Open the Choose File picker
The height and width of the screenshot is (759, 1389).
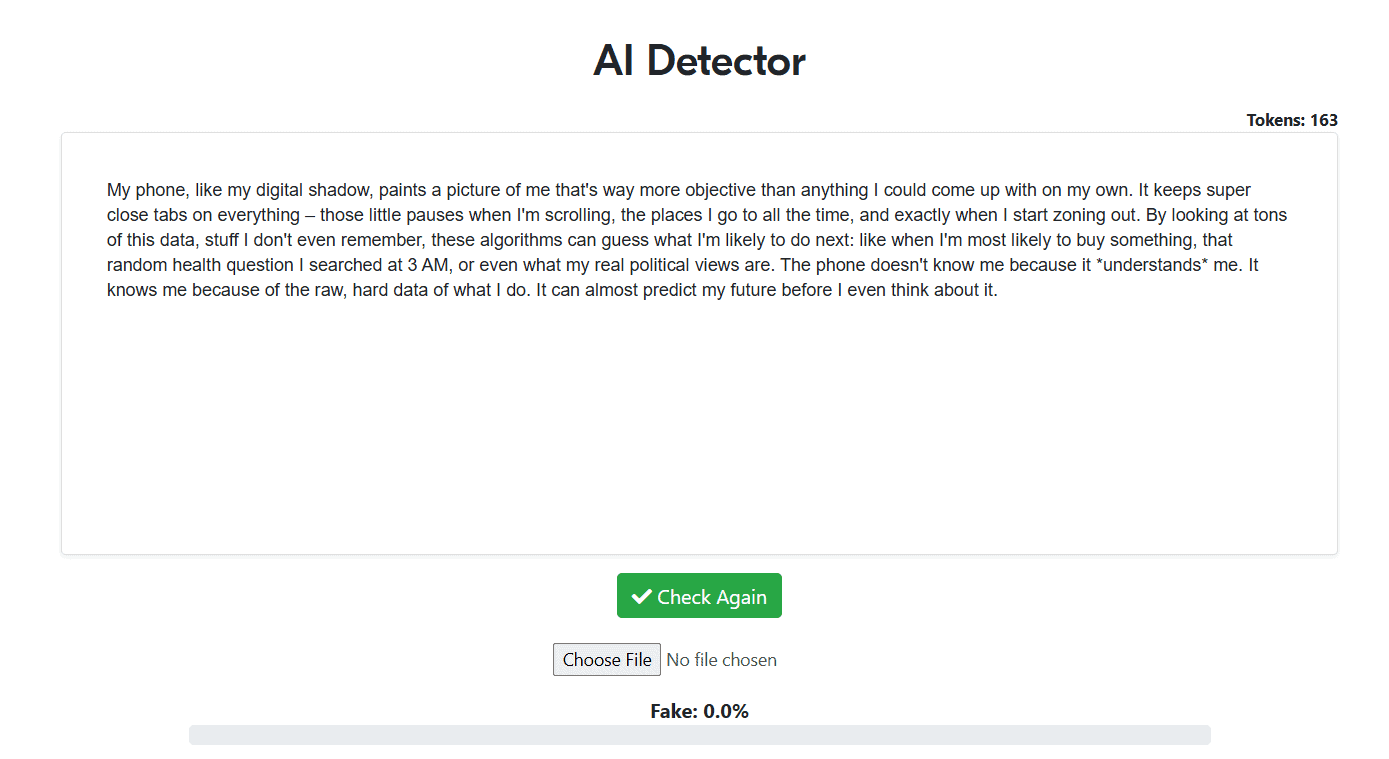click(x=607, y=660)
